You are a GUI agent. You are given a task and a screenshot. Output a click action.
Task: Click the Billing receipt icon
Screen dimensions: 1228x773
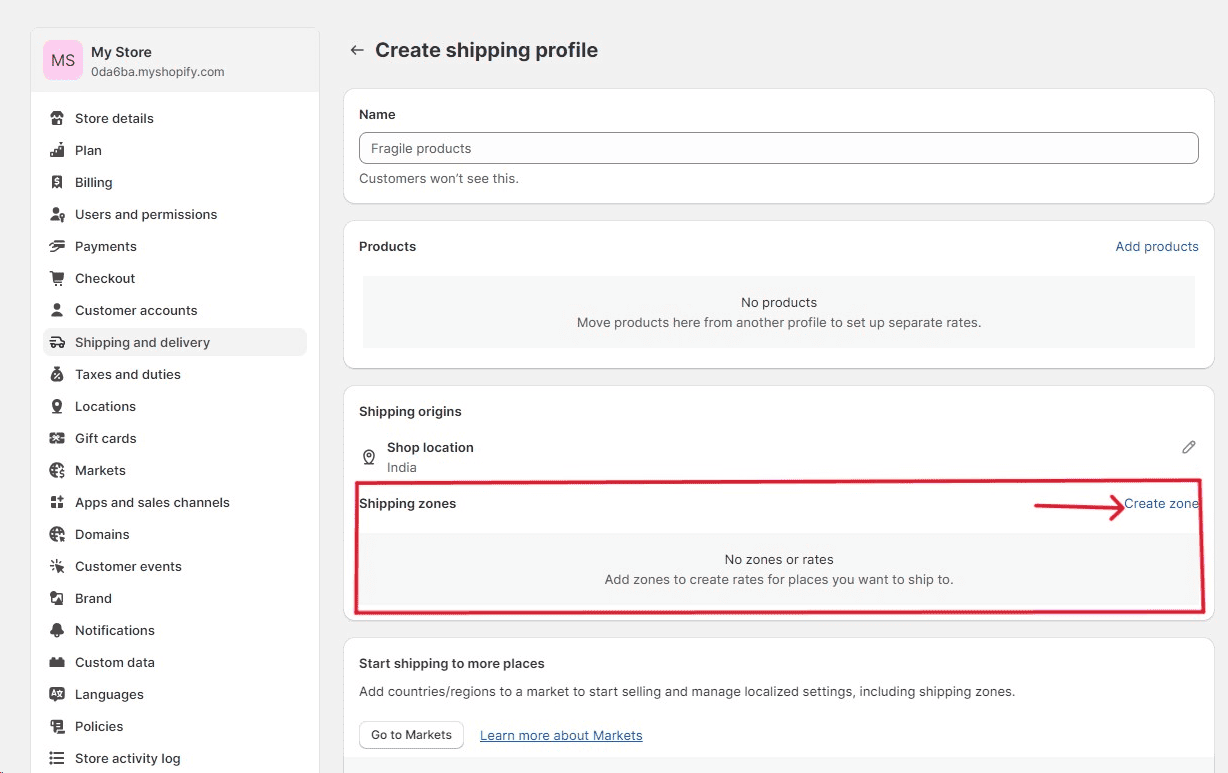57,182
